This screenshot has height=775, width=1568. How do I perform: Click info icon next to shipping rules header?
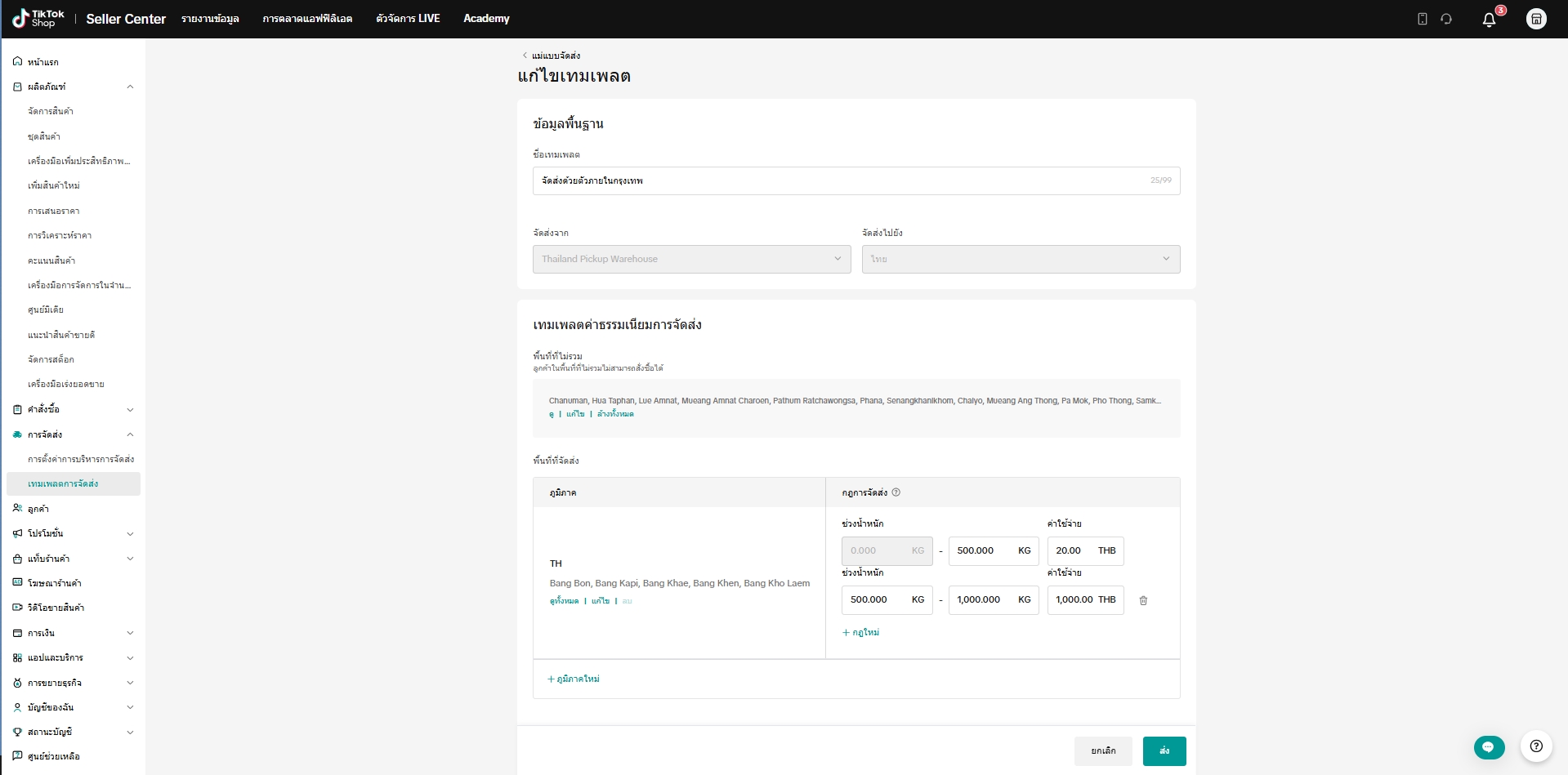pyautogui.click(x=896, y=492)
